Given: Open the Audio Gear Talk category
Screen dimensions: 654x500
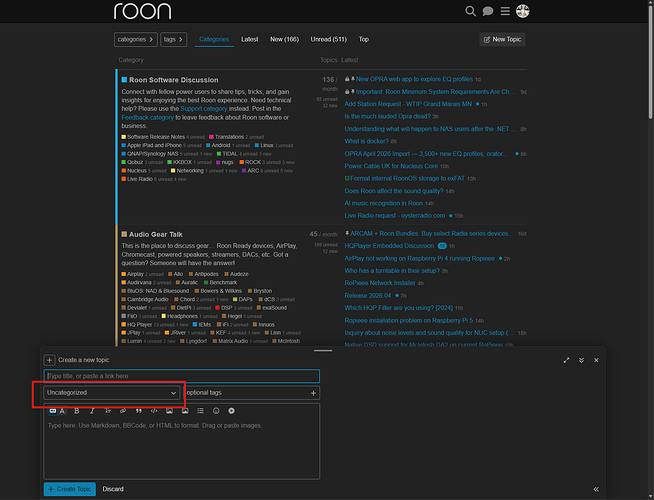Looking at the screenshot, I should (x=156, y=234).
